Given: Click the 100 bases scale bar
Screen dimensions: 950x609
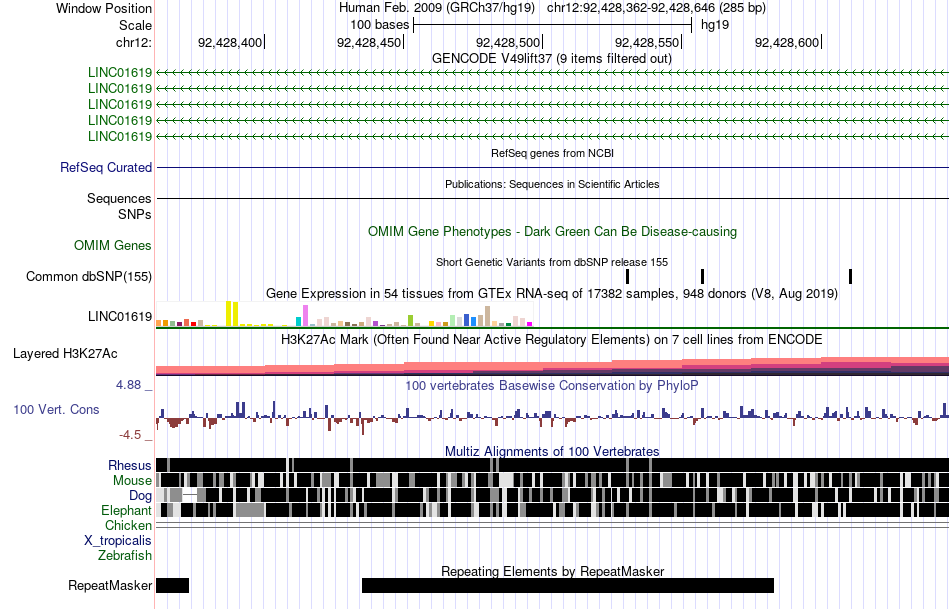Looking at the screenshot, I should click(552, 25).
